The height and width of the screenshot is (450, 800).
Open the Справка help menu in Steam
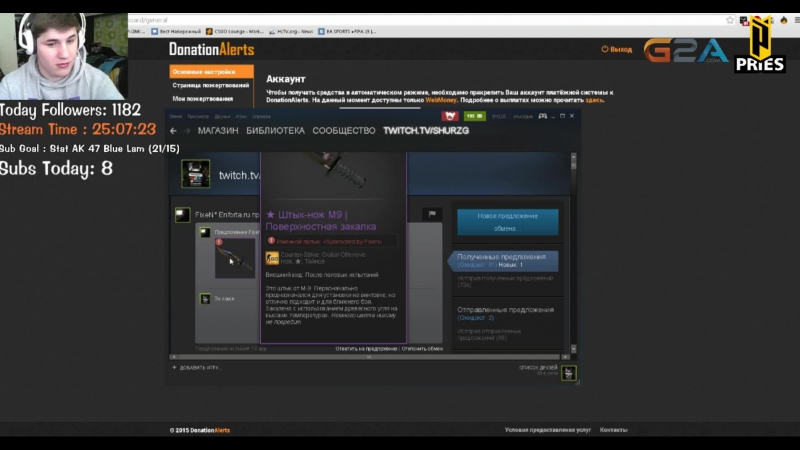point(261,116)
